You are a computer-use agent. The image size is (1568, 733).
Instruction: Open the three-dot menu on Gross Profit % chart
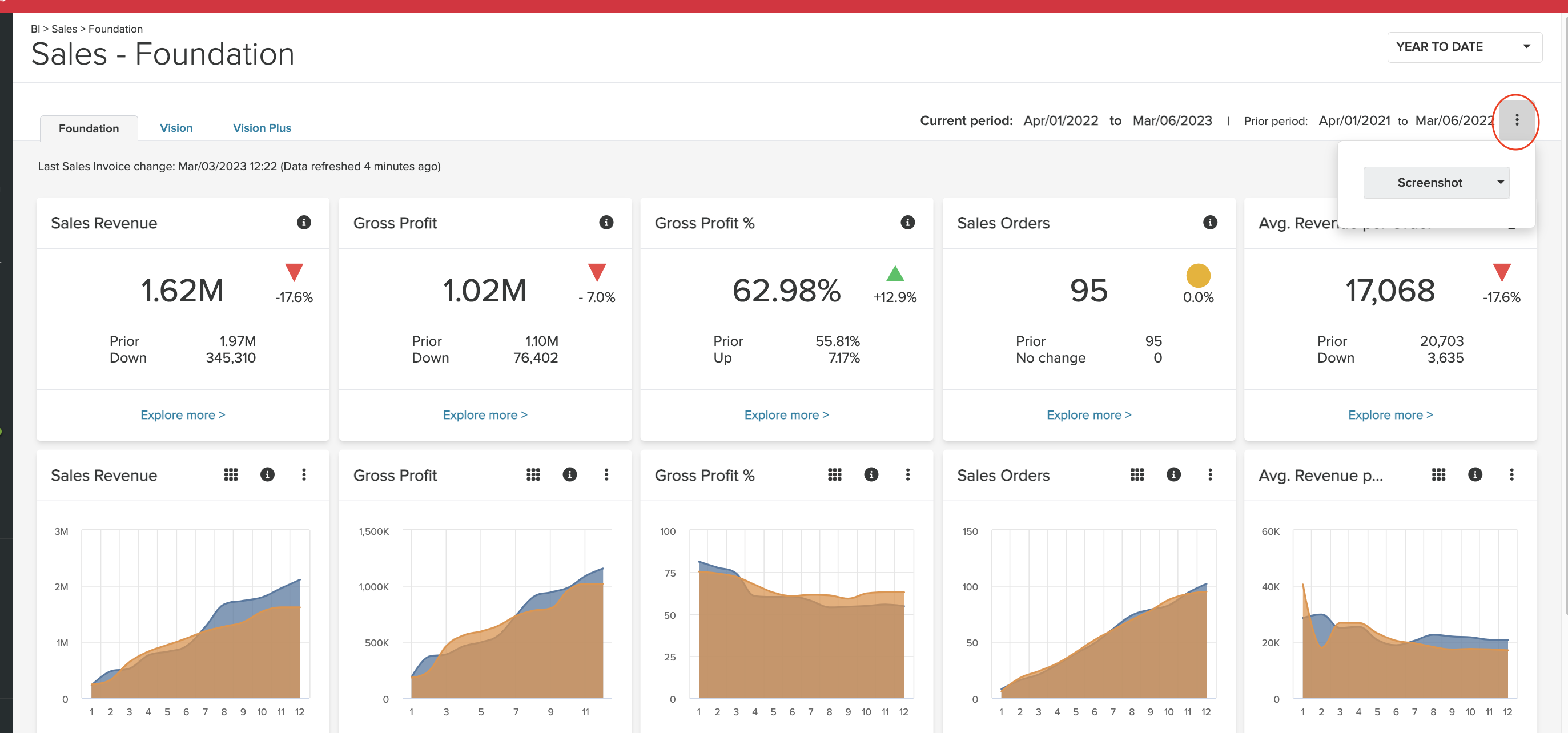click(x=907, y=475)
